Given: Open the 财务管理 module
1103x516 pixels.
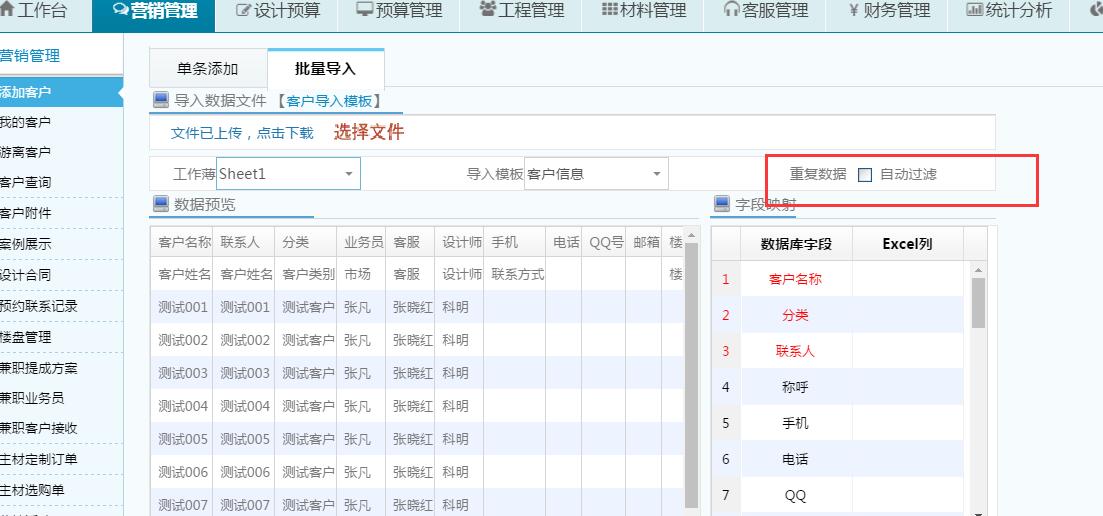Looking at the screenshot, I should (x=888, y=12).
